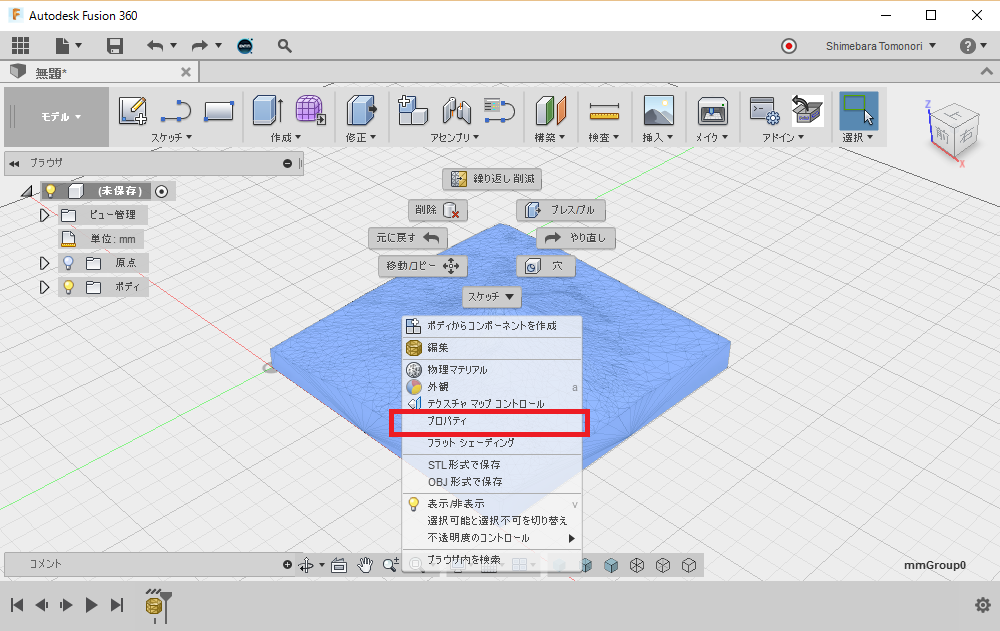Expand the ボディ tree node

(x=44, y=287)
